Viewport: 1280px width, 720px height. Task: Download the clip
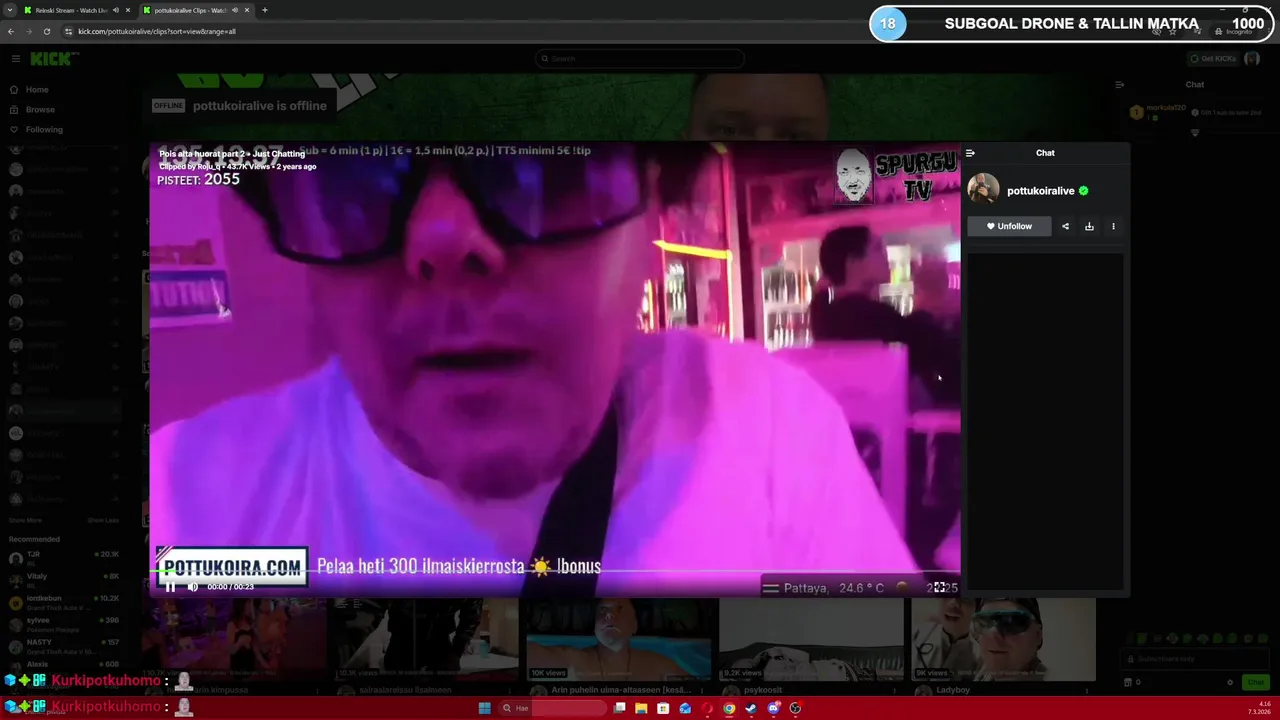1089,226
